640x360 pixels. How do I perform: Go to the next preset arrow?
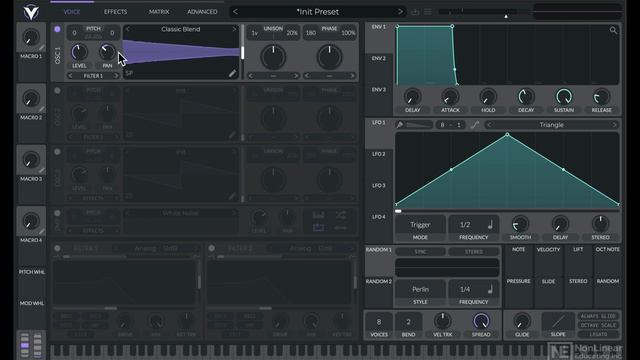click(x=400, y=12)
